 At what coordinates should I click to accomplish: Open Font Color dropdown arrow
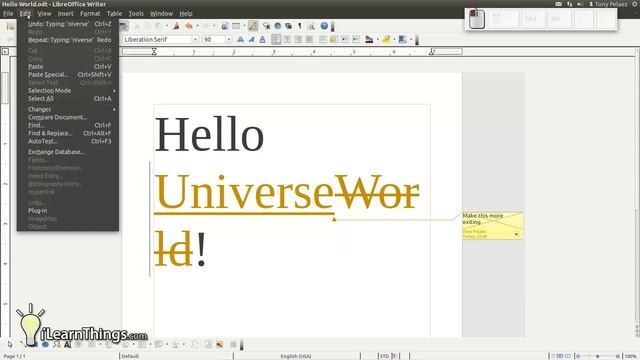click(x=377, y=40)
